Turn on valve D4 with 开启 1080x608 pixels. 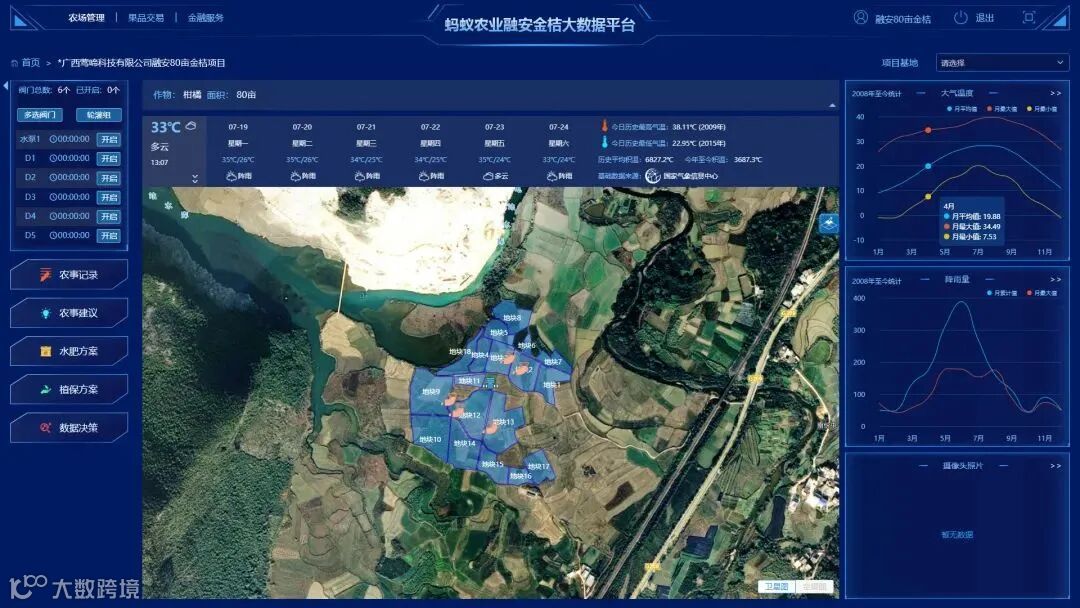(x=109, y=216)
